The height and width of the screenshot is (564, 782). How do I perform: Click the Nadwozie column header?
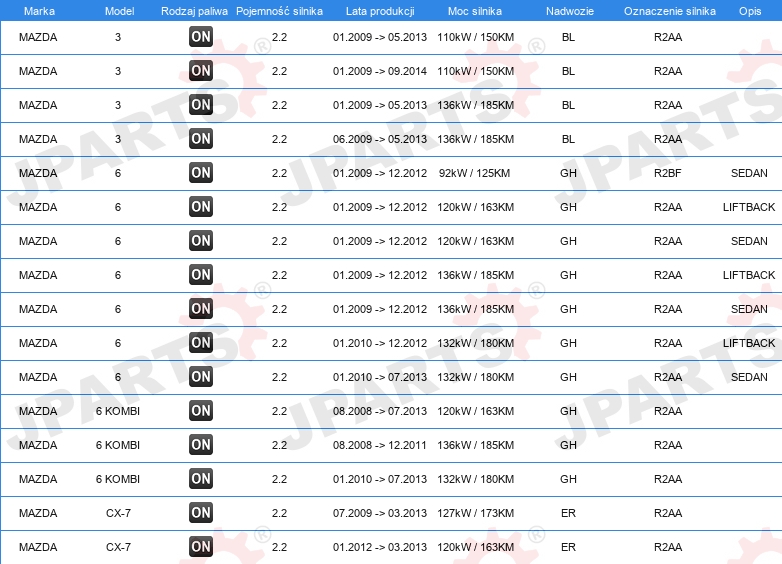[x=570, y=11]
